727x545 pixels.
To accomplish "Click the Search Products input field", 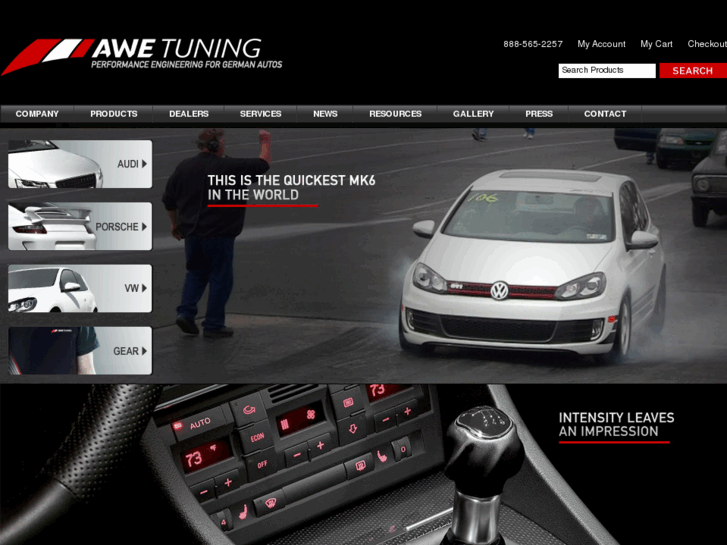I will coord(607,71).
